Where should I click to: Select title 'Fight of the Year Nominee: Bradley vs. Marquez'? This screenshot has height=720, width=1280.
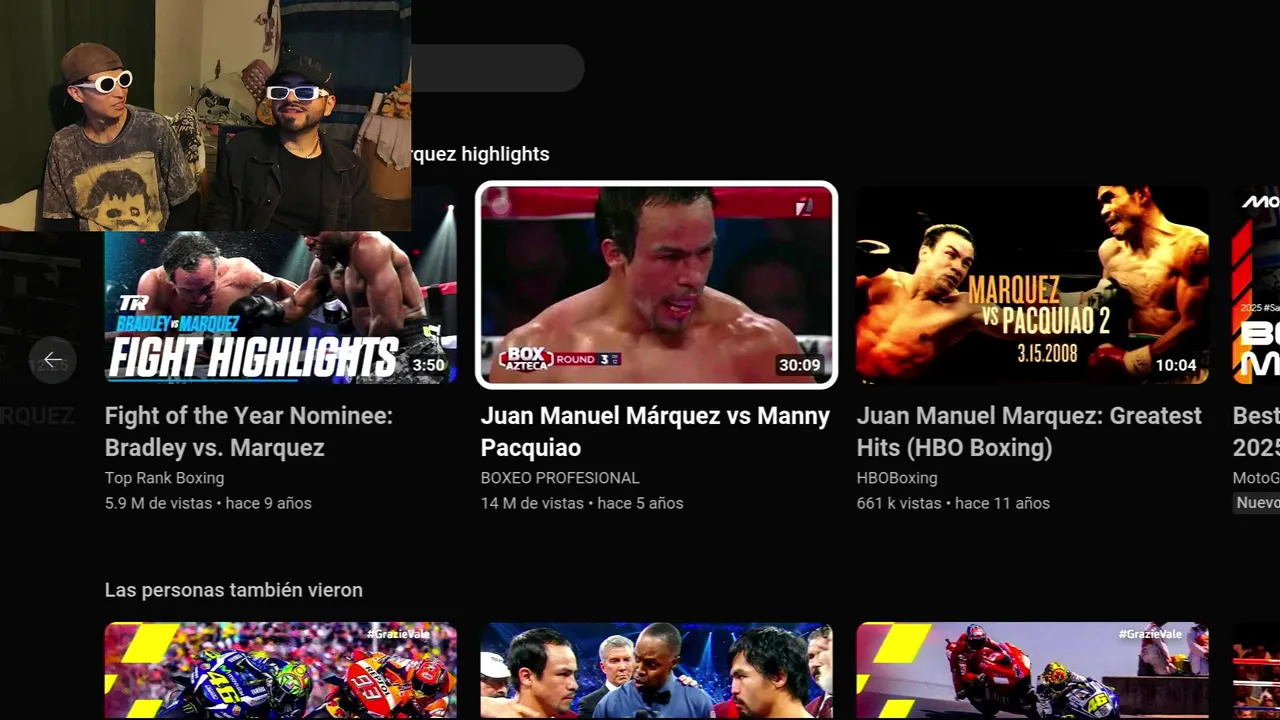coord(249,431)
